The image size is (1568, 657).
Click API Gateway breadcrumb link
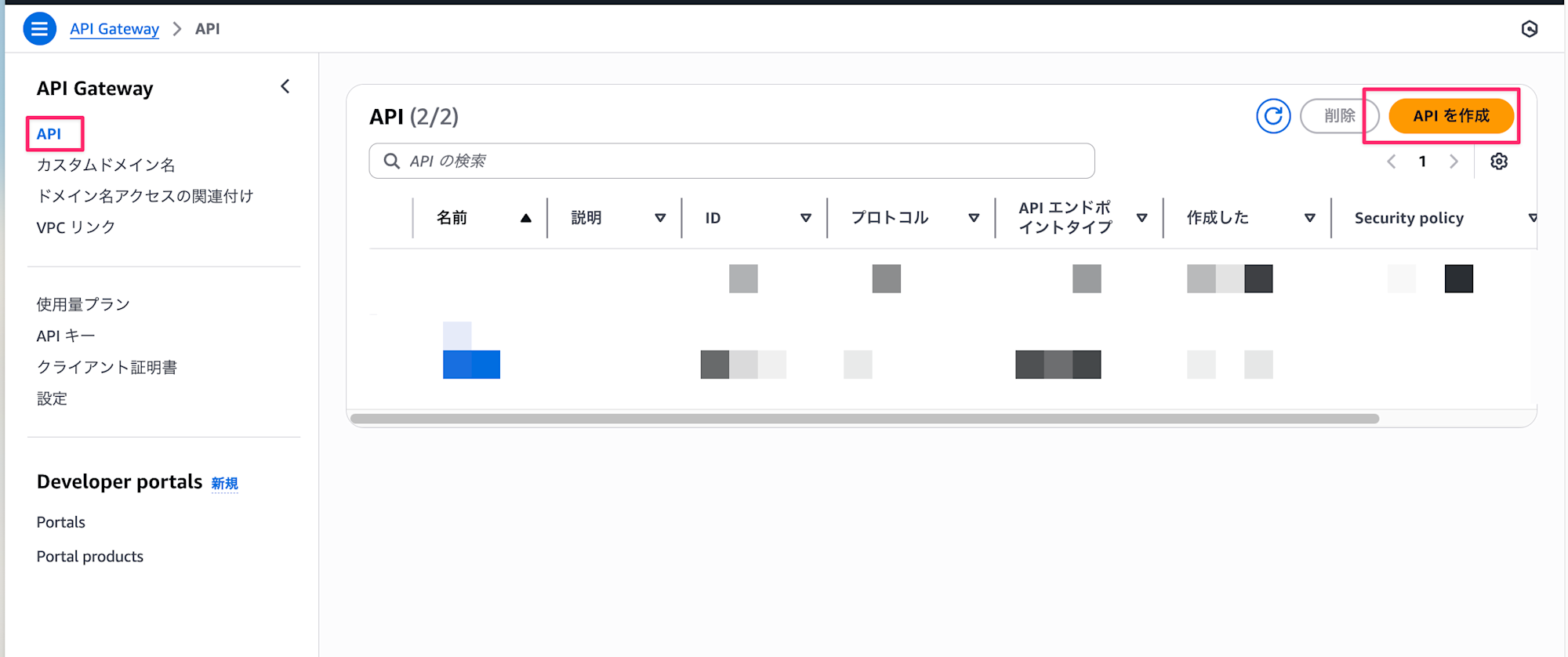(114, 29)
